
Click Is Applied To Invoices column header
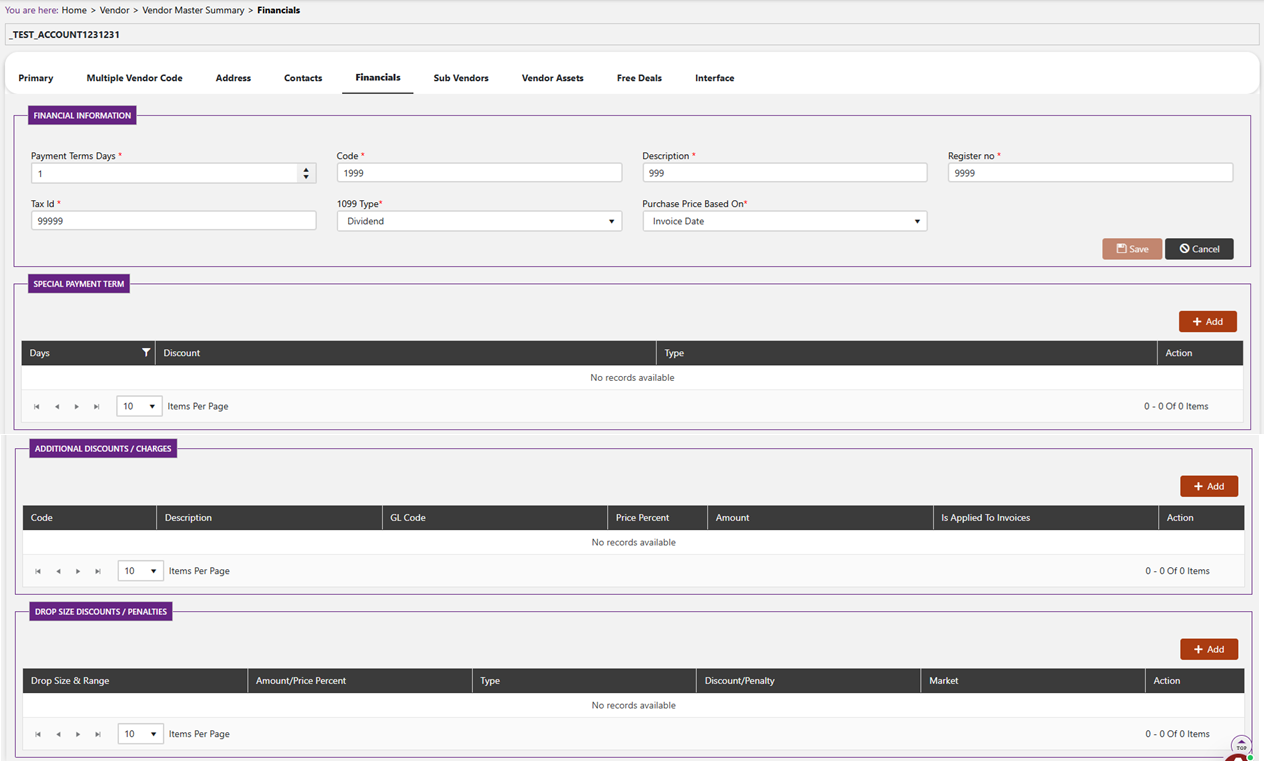coord(1045,518)
